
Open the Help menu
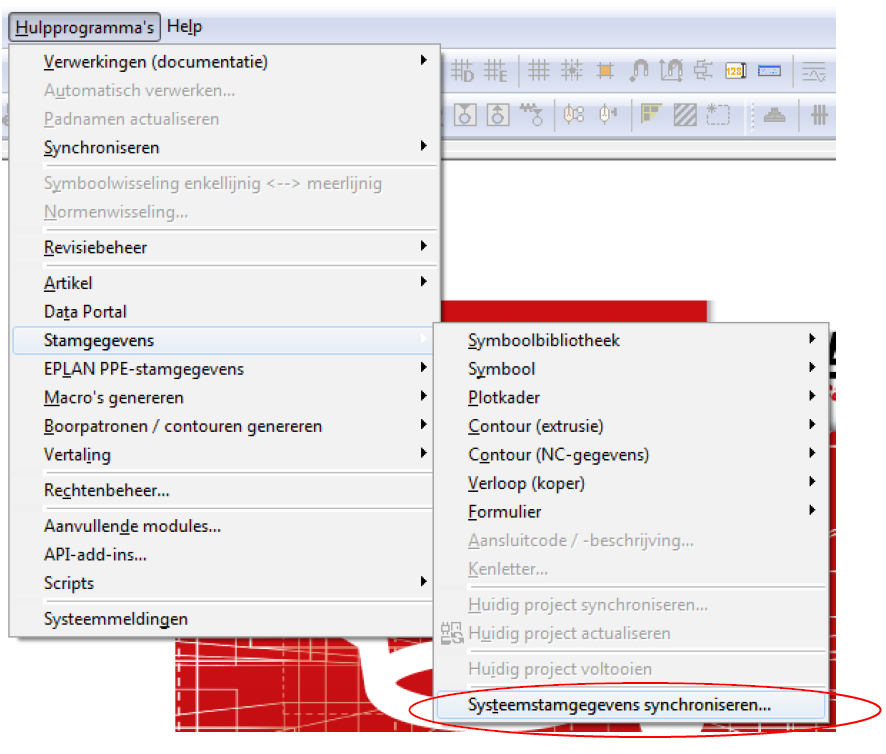coord(184,27)
